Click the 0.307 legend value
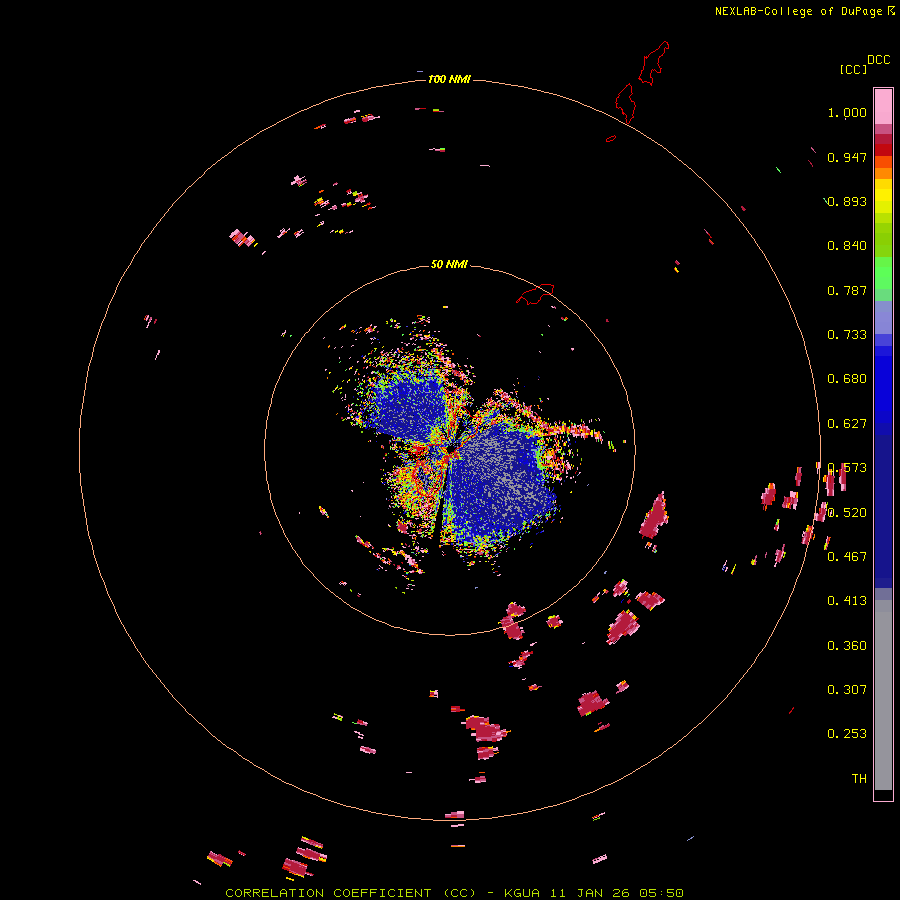Viewport: 900px width, 900px height. coord(847,690)
